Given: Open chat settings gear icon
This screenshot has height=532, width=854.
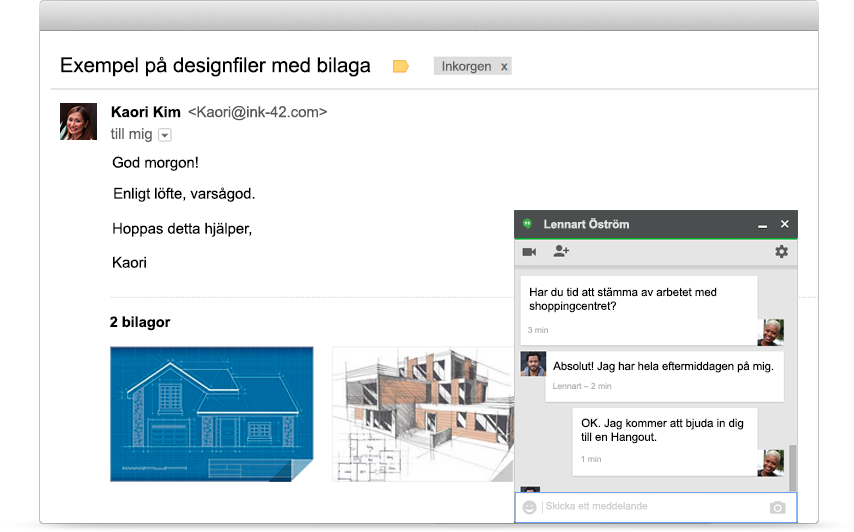Looking at the screenshot, I should 782,252.
